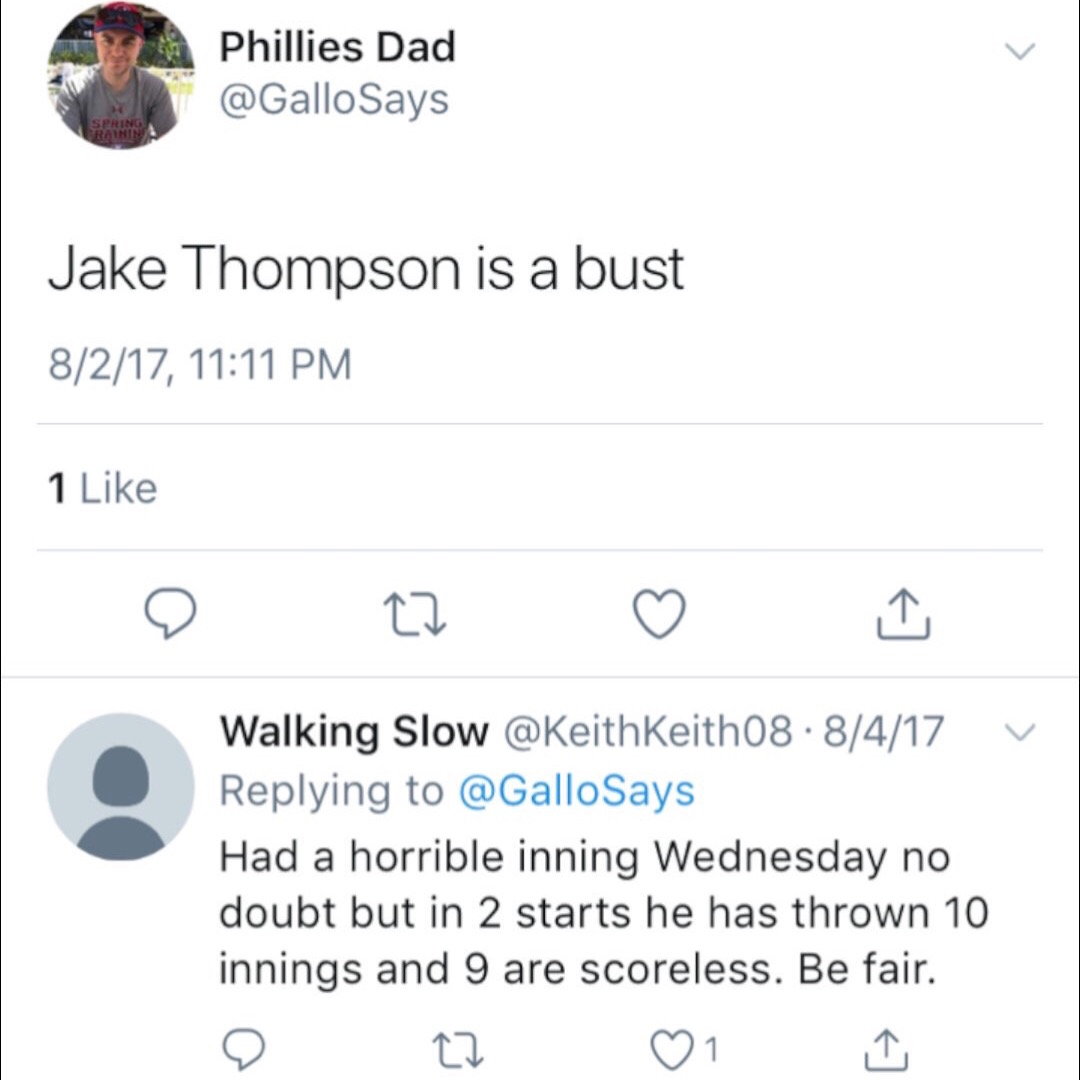Click @GalloSays link in Replying to
This screenshot has width=1080, height=1080.
(576, 791)
